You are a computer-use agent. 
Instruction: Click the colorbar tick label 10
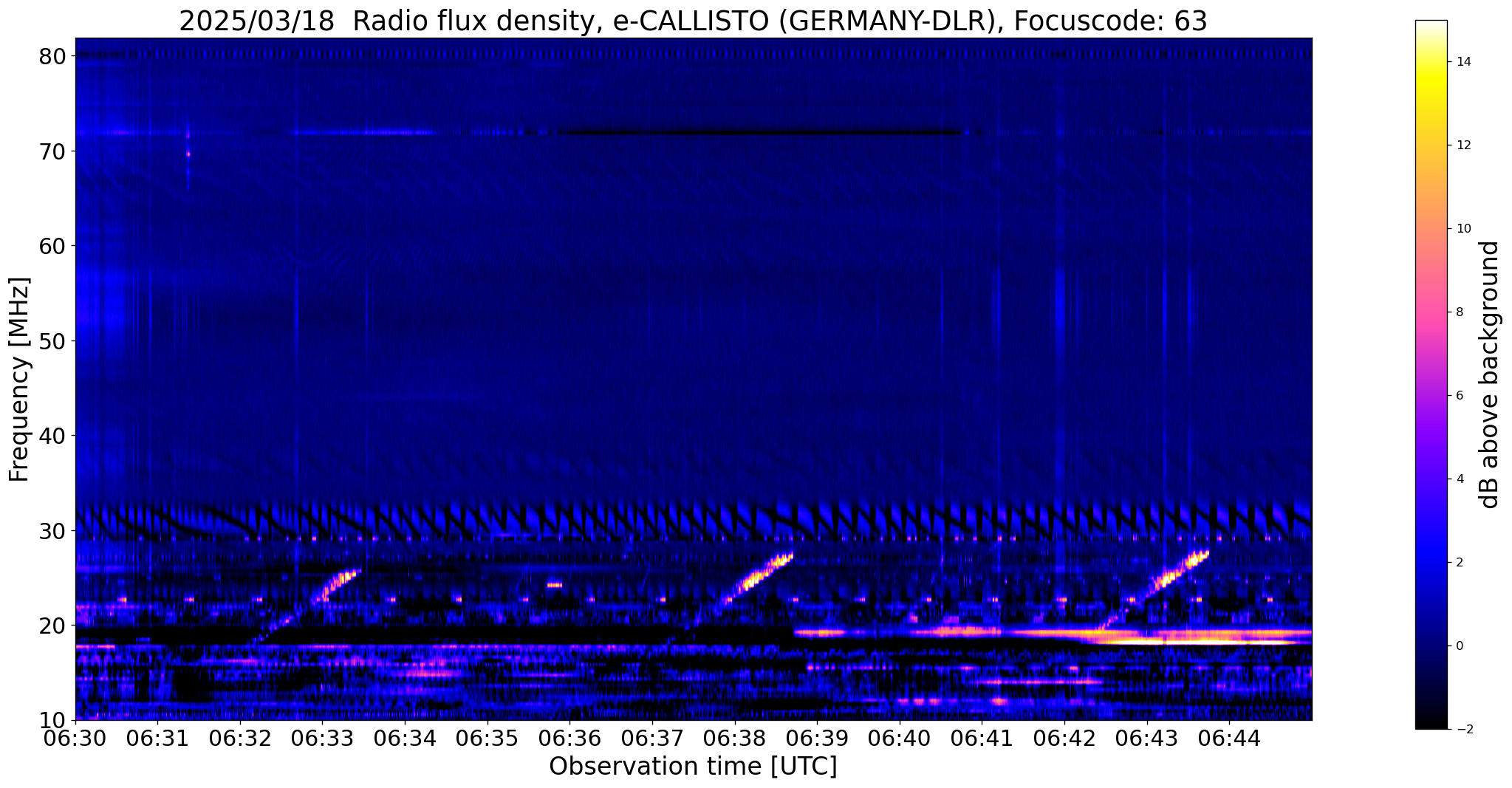tap(1463, 229)
